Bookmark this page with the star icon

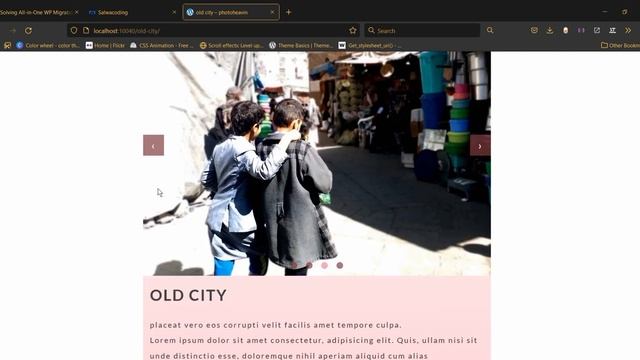coord(353,31)
